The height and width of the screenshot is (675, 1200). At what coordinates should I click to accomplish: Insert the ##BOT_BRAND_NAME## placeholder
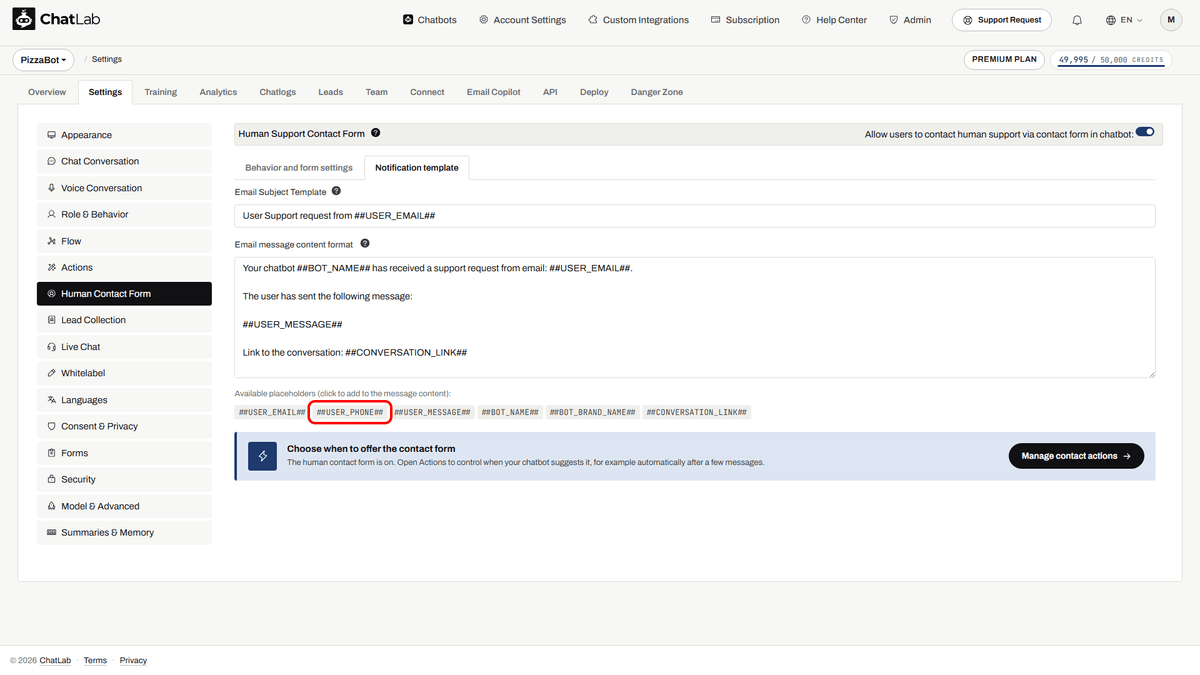click(592, 412)
